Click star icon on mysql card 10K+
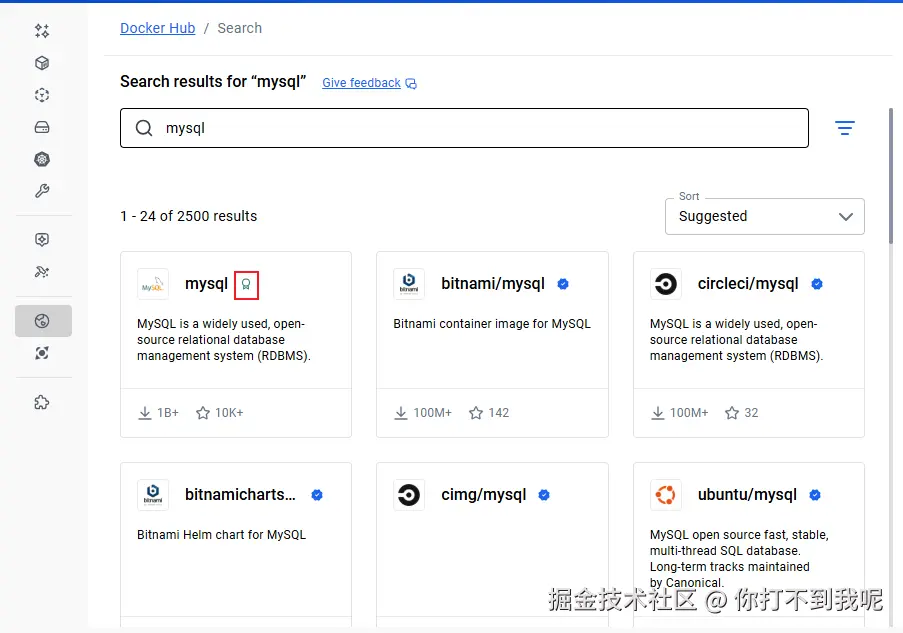This screenshot has width=903, height=633. [x=203, y=413]
